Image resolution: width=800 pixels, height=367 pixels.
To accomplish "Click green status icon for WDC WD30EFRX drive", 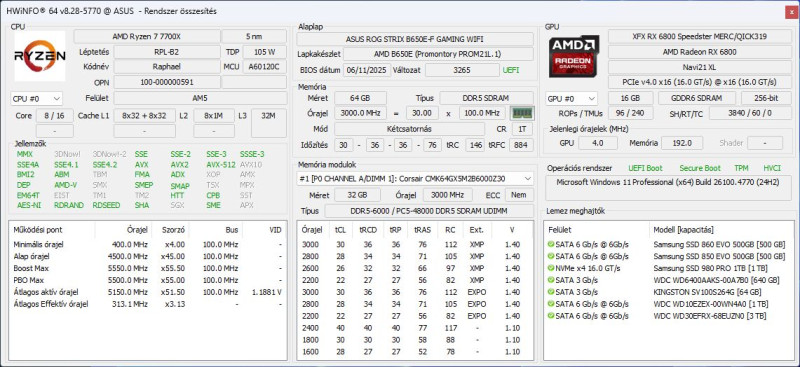I will tap(551, 316).
